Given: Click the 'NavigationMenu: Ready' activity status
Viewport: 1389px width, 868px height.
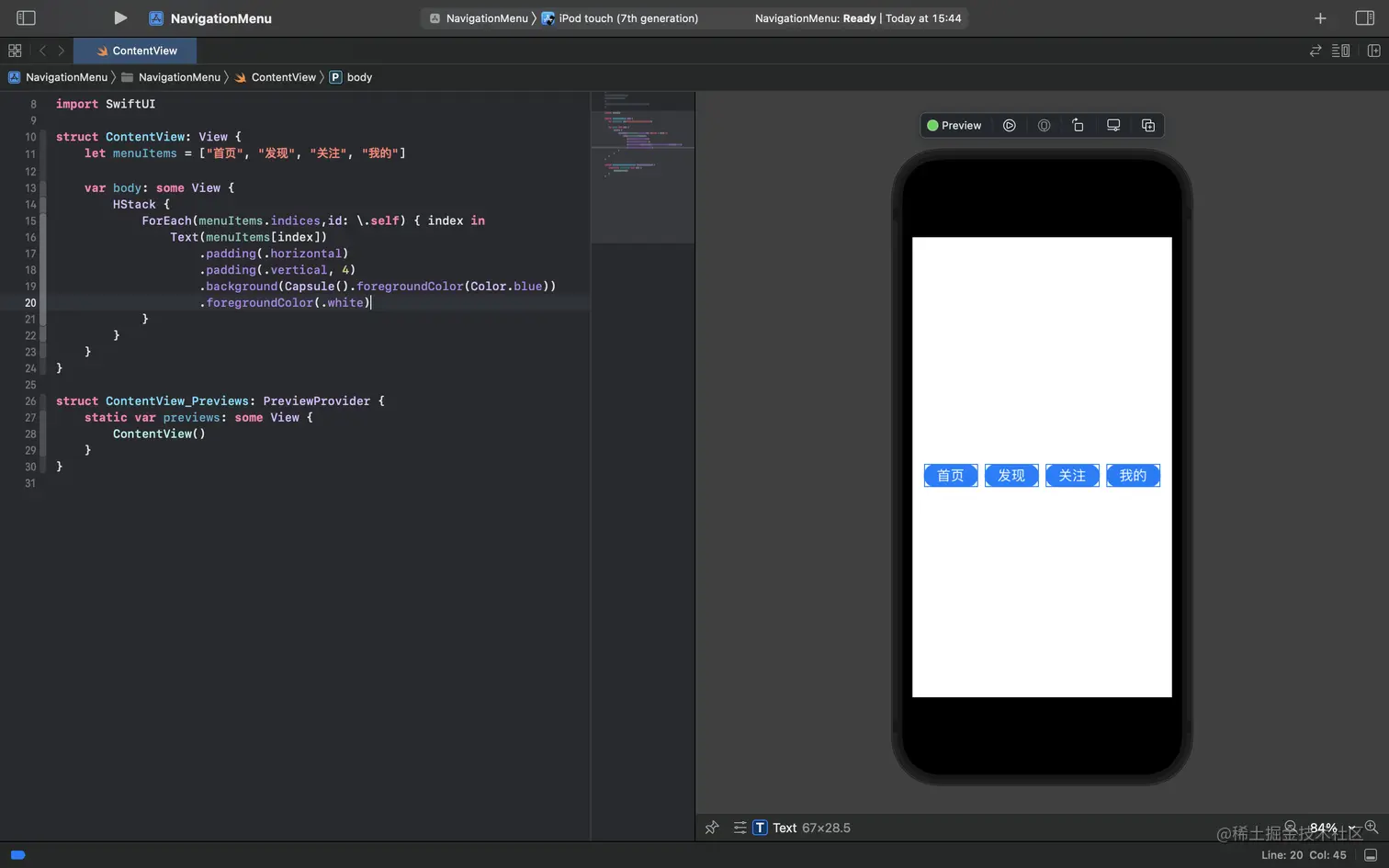Looking at the screenshot, I should coord(858,18).
